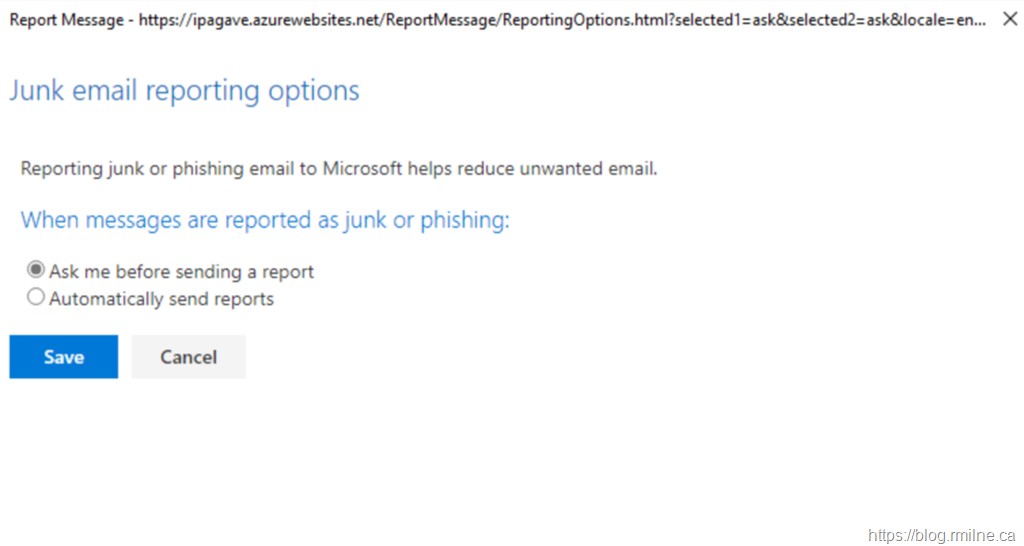The image size is (1024, 546).
Task: Click the "Ask me before sending a report" label
Action: point(181,271)
